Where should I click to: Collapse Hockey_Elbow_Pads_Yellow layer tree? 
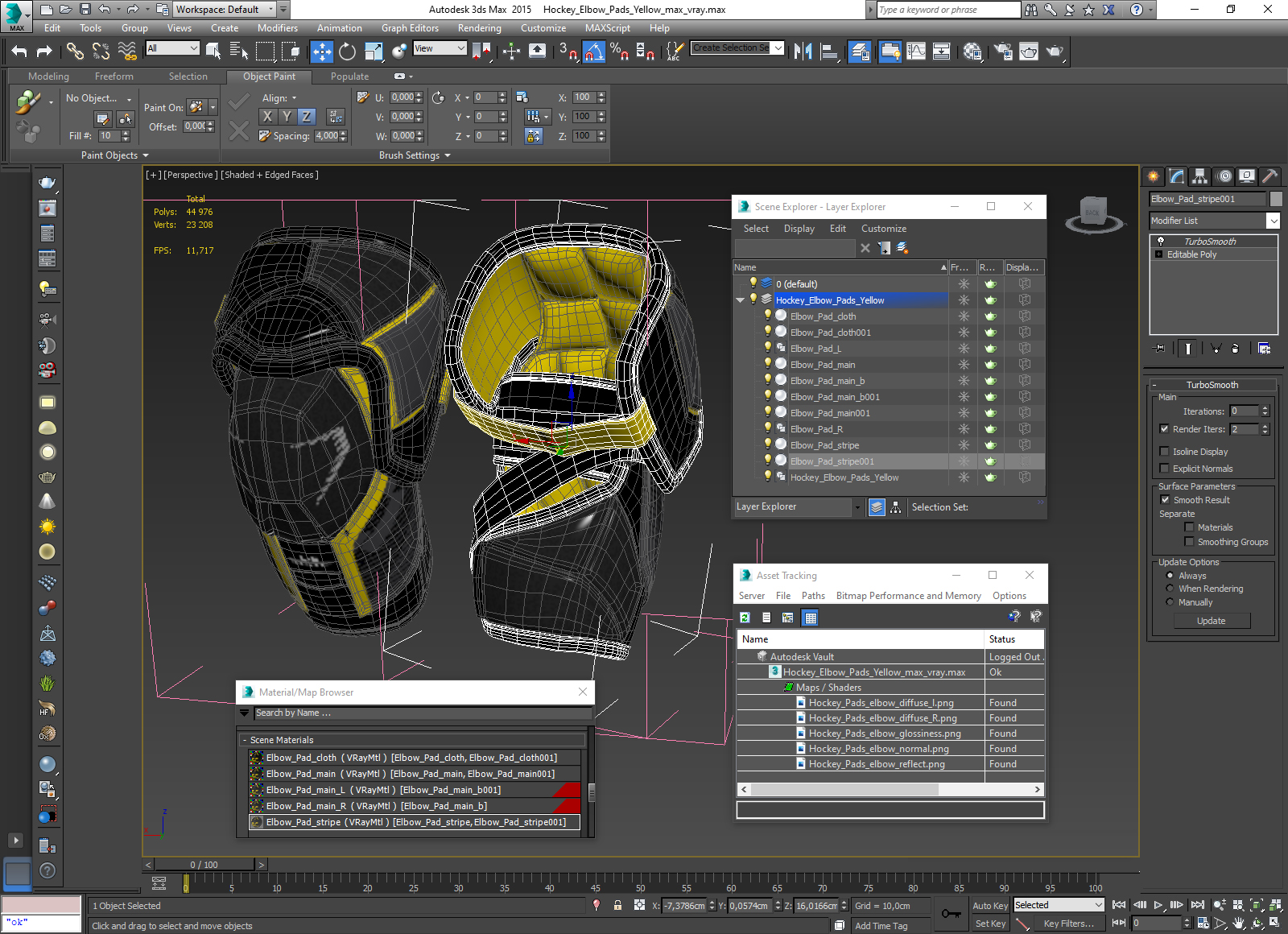(x=741, y=300)
